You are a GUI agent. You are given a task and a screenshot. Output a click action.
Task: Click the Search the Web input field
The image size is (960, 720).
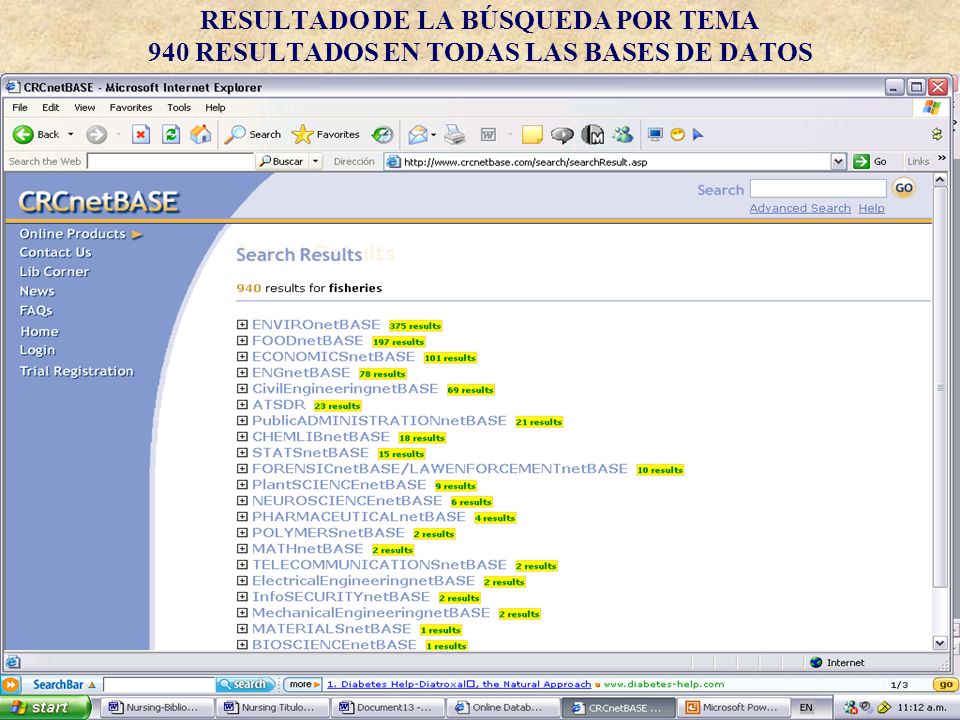[x=171, y=161]
